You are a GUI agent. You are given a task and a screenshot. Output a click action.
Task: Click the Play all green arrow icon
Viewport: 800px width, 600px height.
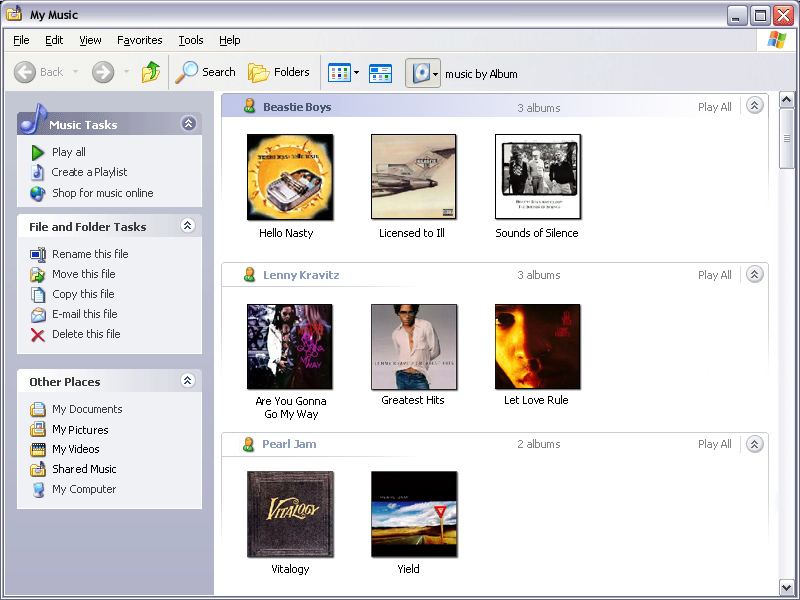pos(37,153)
